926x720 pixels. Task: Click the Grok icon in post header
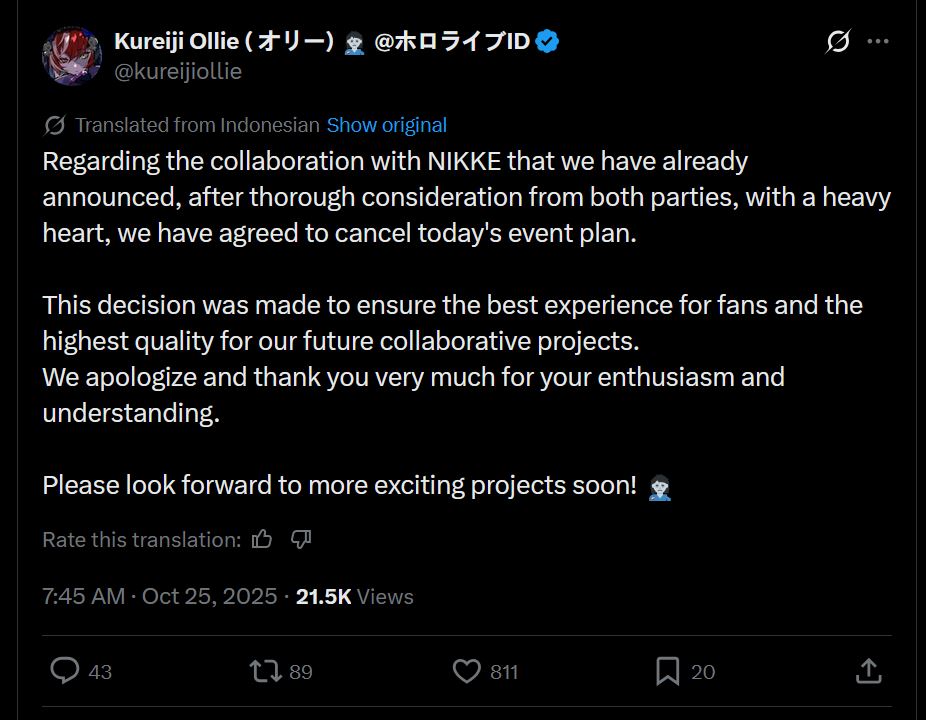tap(838, 42)
